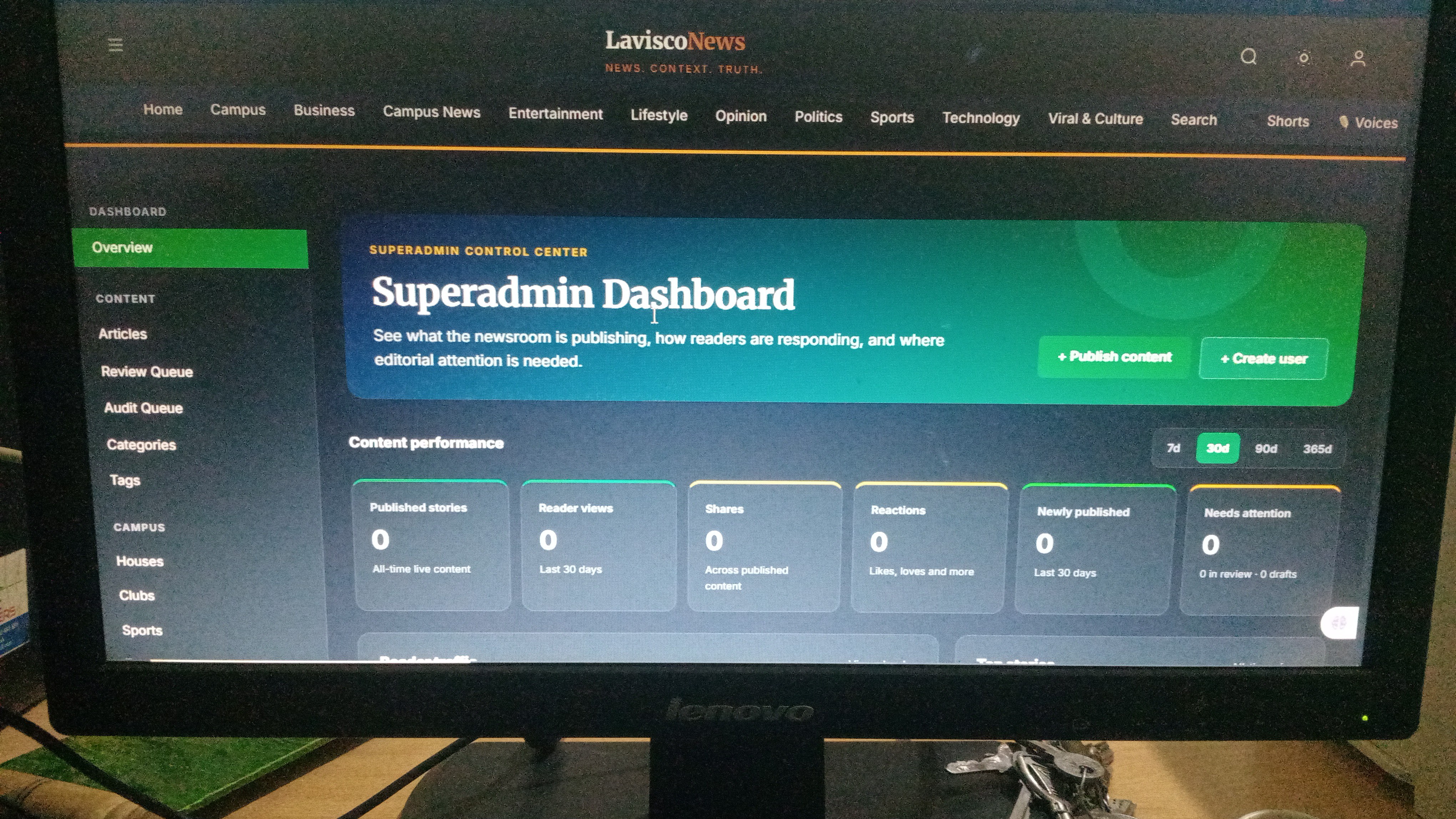Toggle the light/dark theme sun icon
Screen dimensions: 1456x819
click(1304, 58)
